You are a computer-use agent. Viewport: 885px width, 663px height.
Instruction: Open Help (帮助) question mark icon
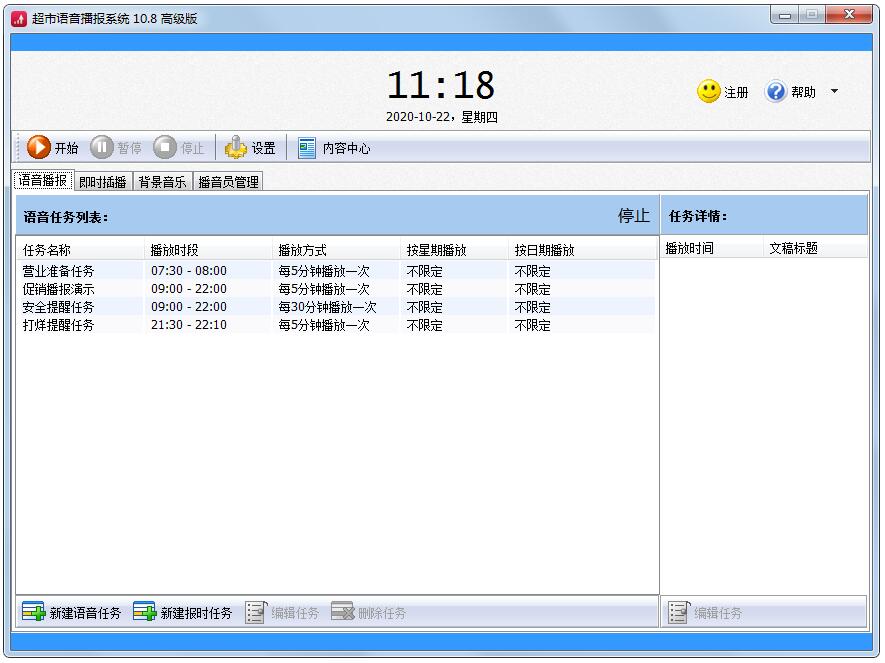pos(776,91)
